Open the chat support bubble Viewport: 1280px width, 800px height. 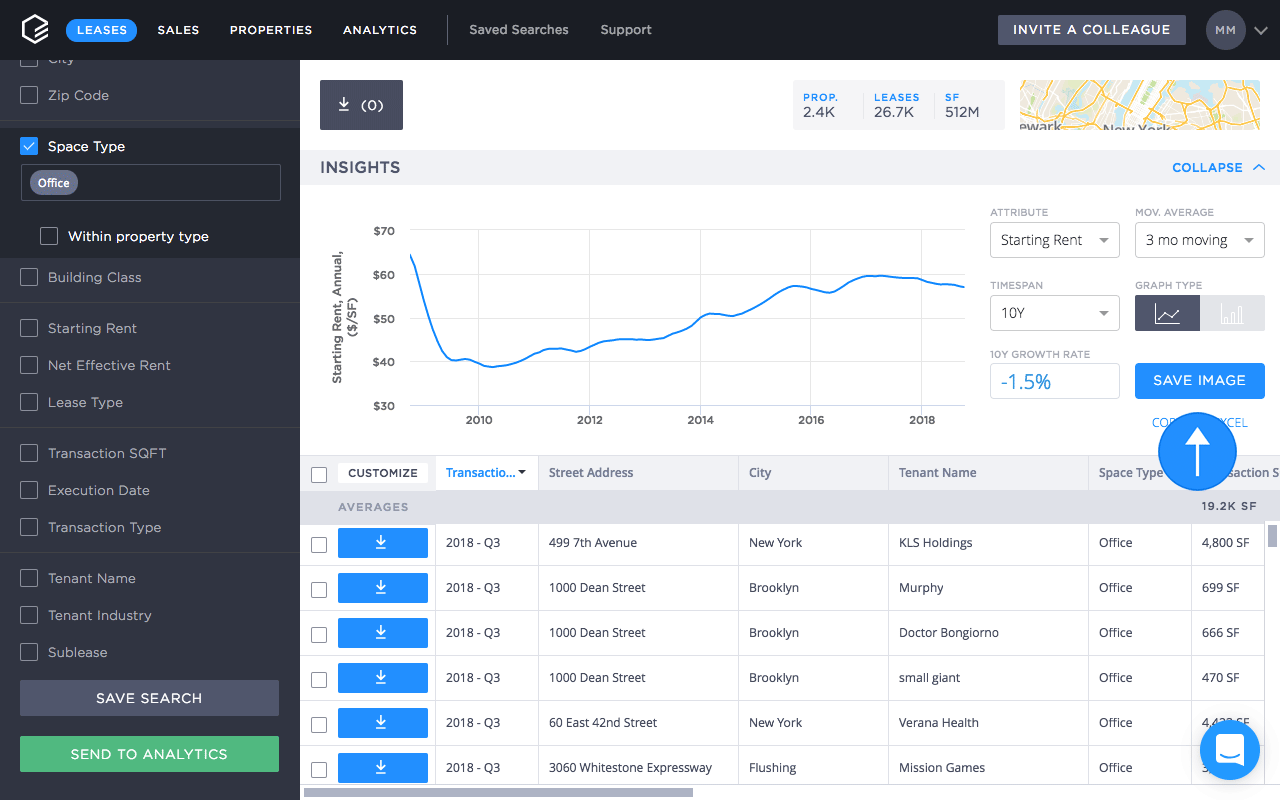(x=1229, y=748)
